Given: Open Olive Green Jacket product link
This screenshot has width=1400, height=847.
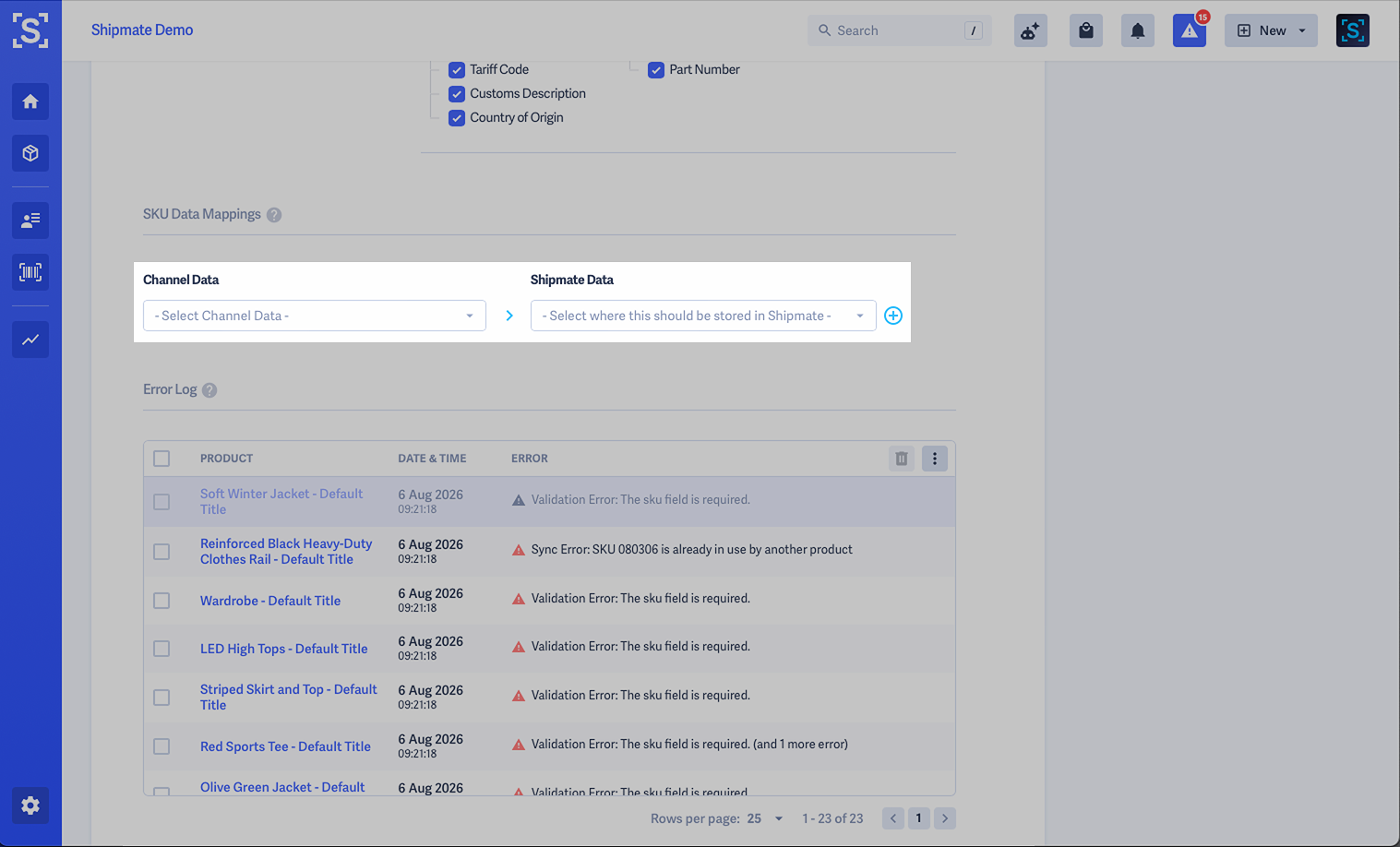Looking at the screenshot, I should pos(282,787).
